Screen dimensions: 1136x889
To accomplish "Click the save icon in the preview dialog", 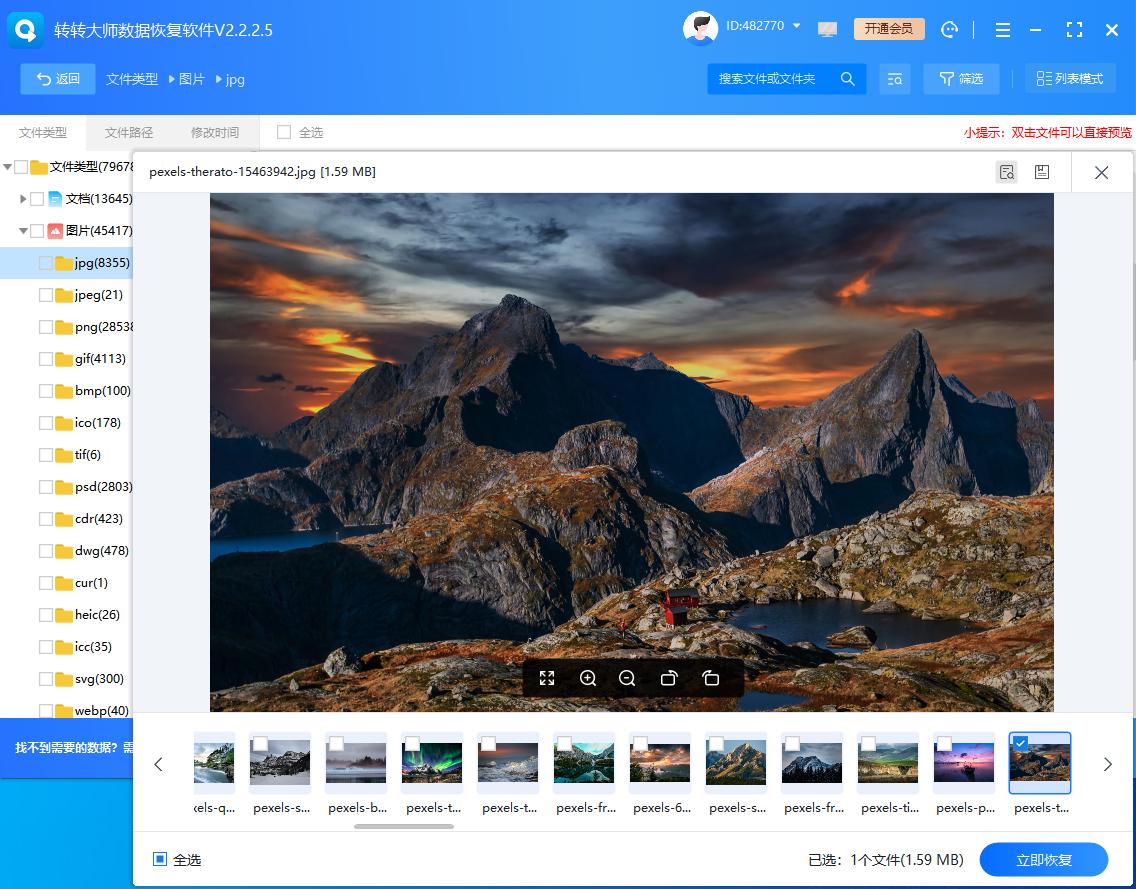I will pos(1041,172).
